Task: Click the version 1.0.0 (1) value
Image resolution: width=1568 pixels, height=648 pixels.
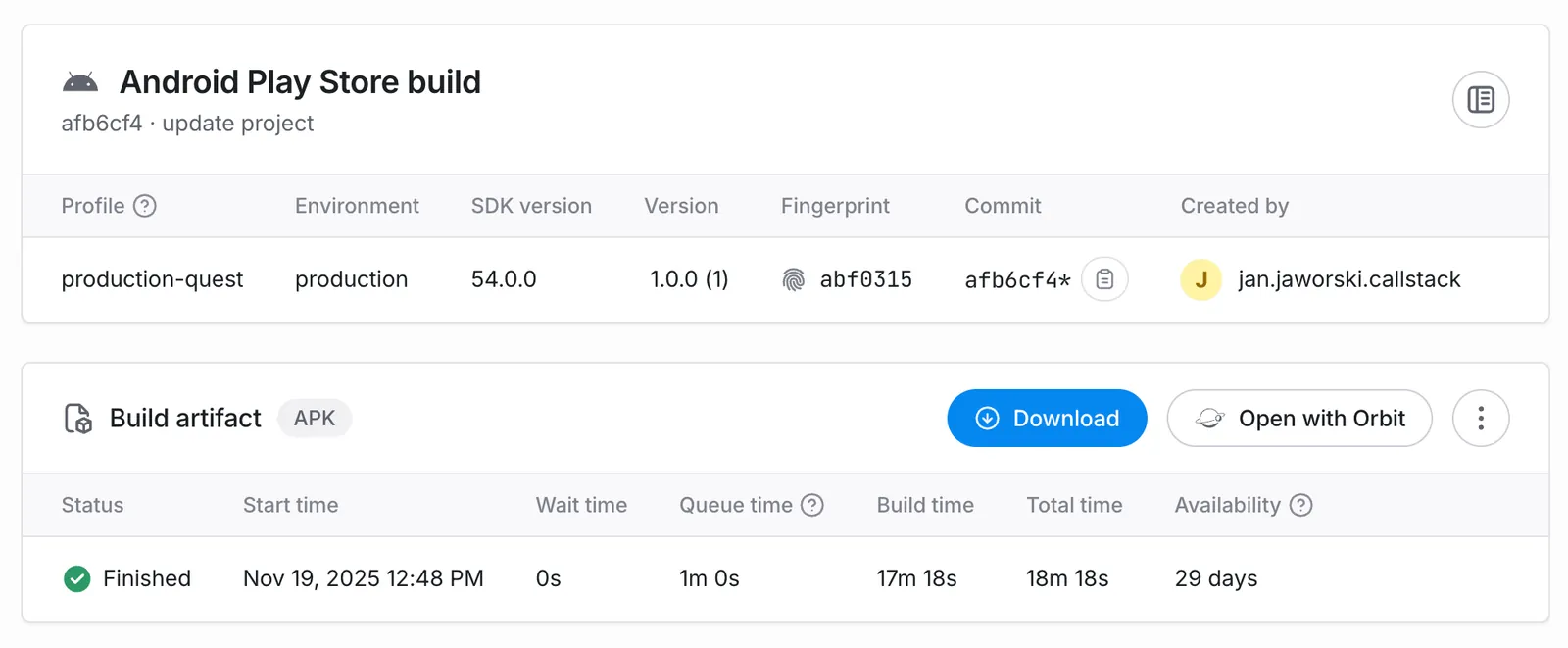Action: (689, 279)
